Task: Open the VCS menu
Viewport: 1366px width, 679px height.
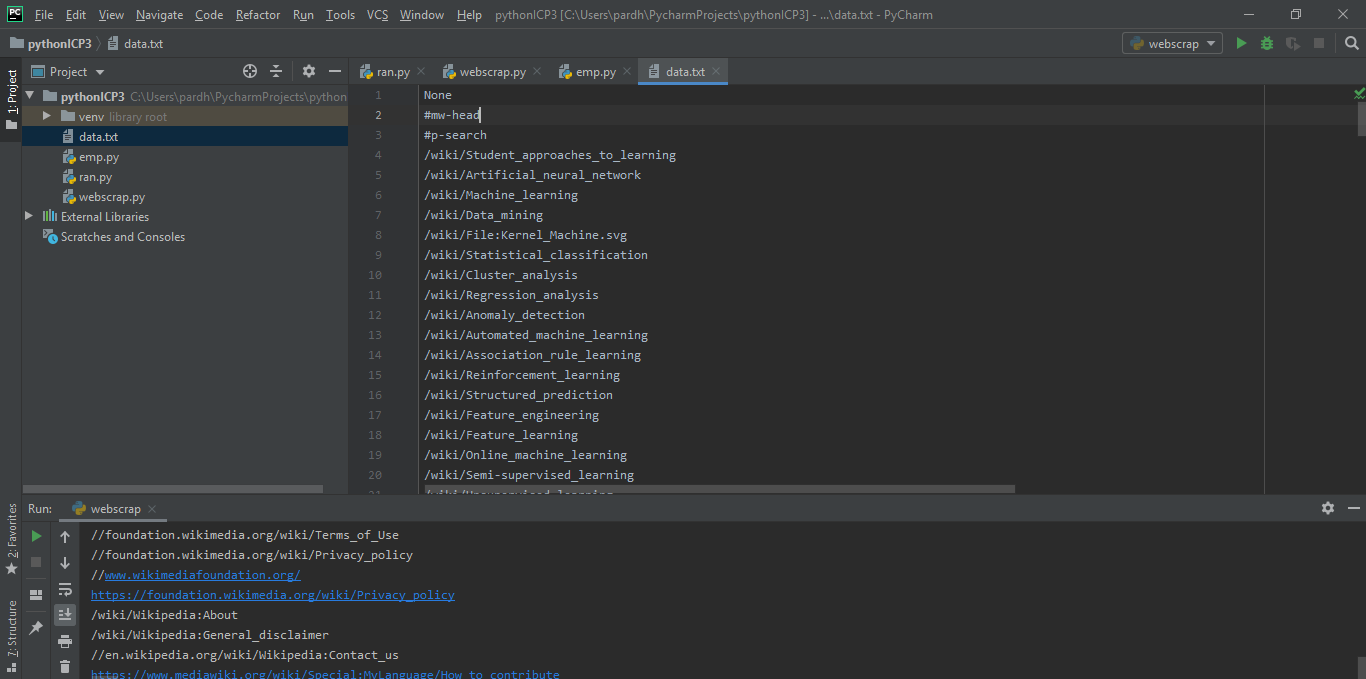Action: tap(377, 15)
